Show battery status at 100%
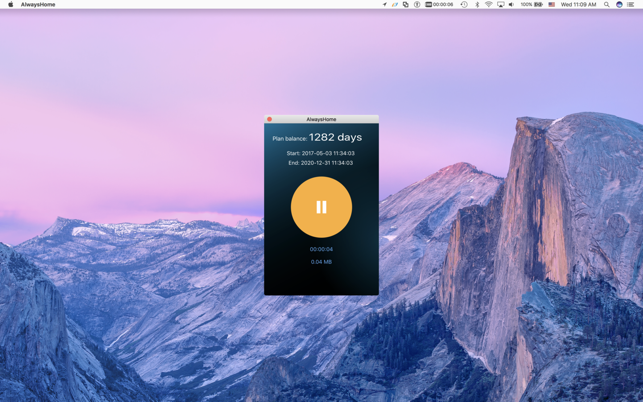The image size is (643, 402). [x=531, y=5]
